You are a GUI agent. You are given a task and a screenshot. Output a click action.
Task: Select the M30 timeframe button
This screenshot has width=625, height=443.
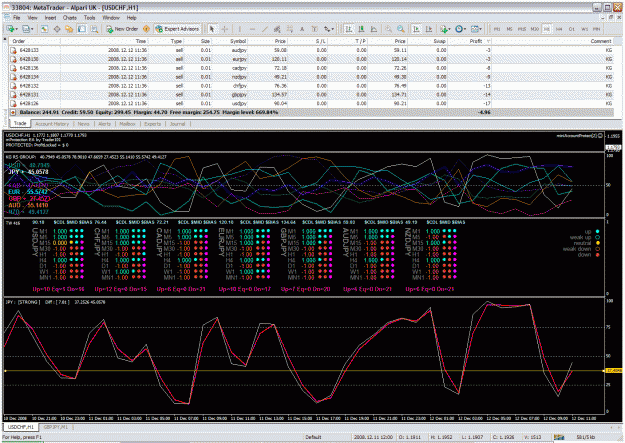534,29
